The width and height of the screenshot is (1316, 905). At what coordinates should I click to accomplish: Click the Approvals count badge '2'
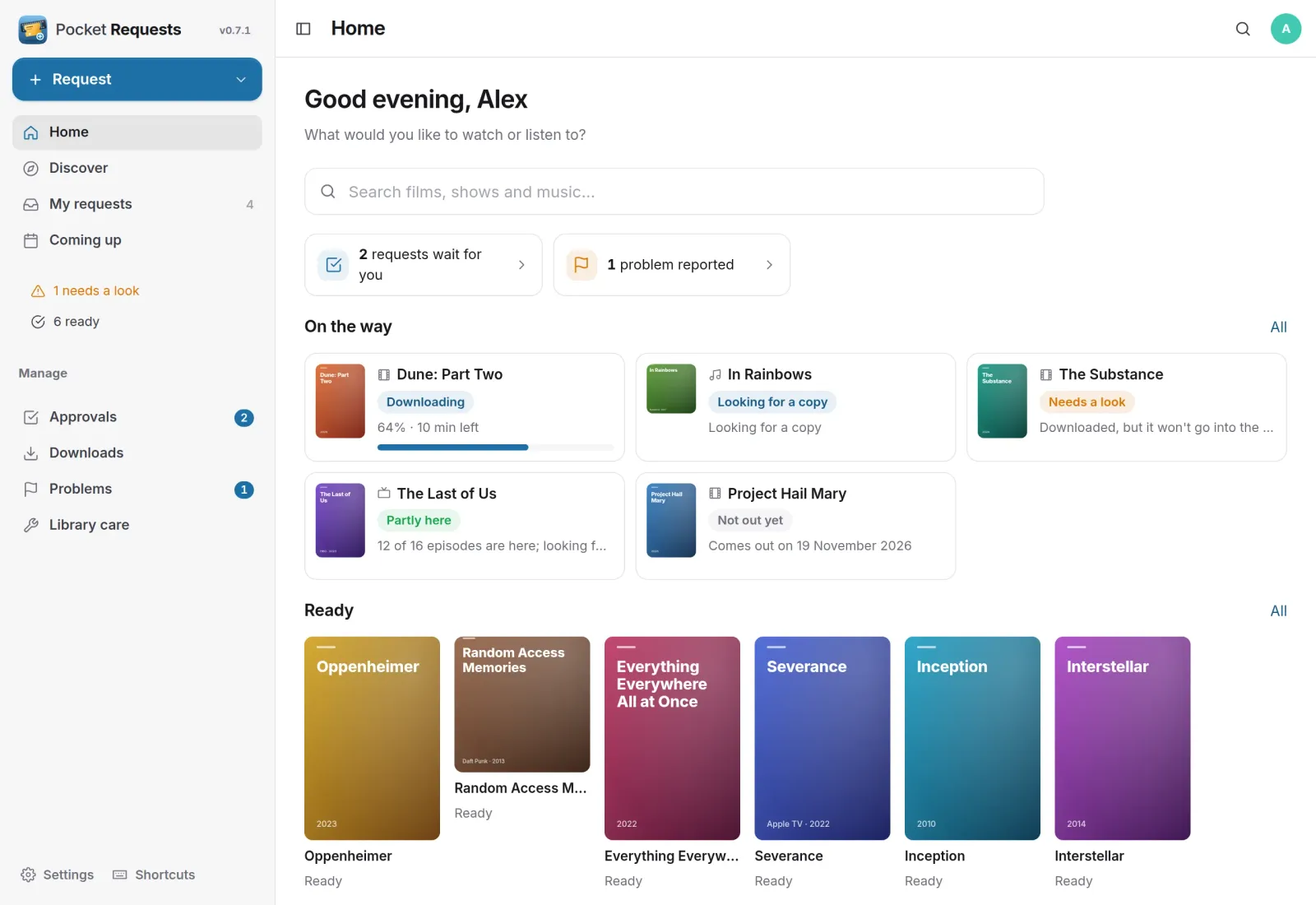(x=244, y=418)
